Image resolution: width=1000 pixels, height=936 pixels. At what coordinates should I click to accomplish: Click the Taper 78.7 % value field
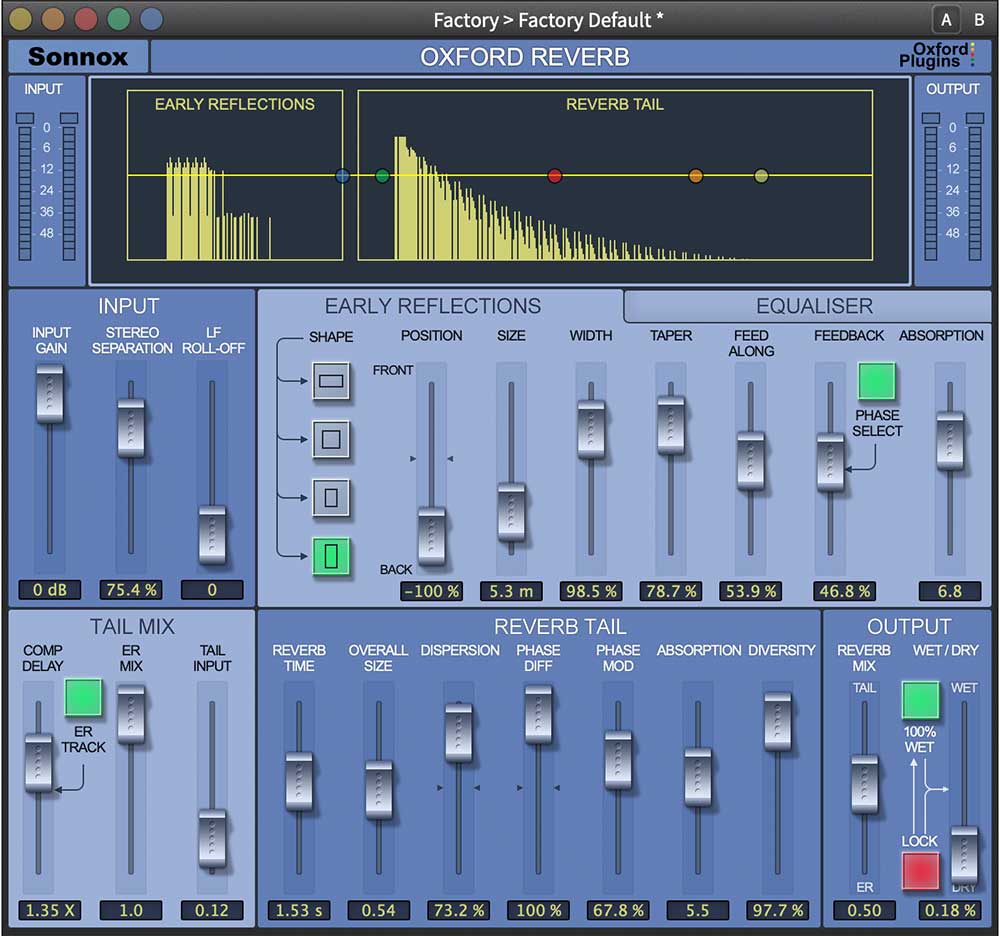671,591
